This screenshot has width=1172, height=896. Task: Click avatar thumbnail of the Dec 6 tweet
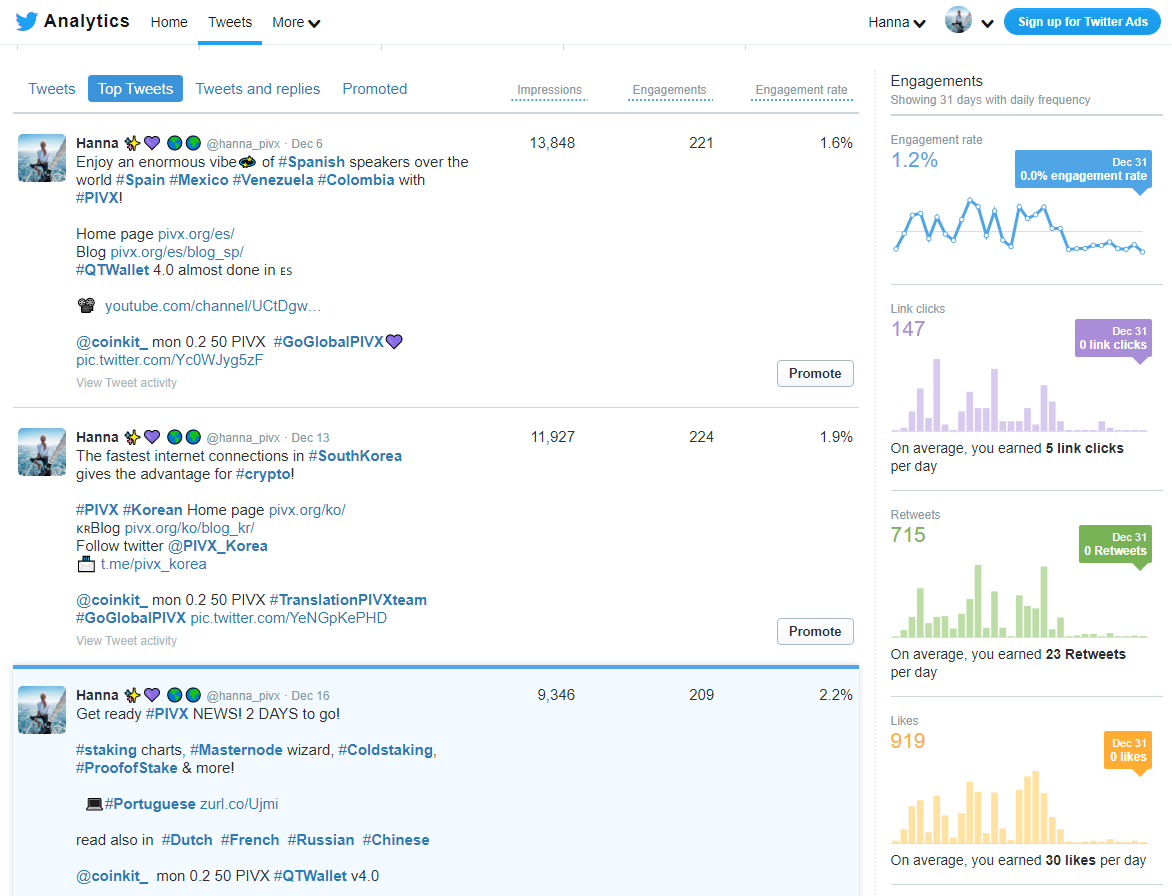click(42, 158)
